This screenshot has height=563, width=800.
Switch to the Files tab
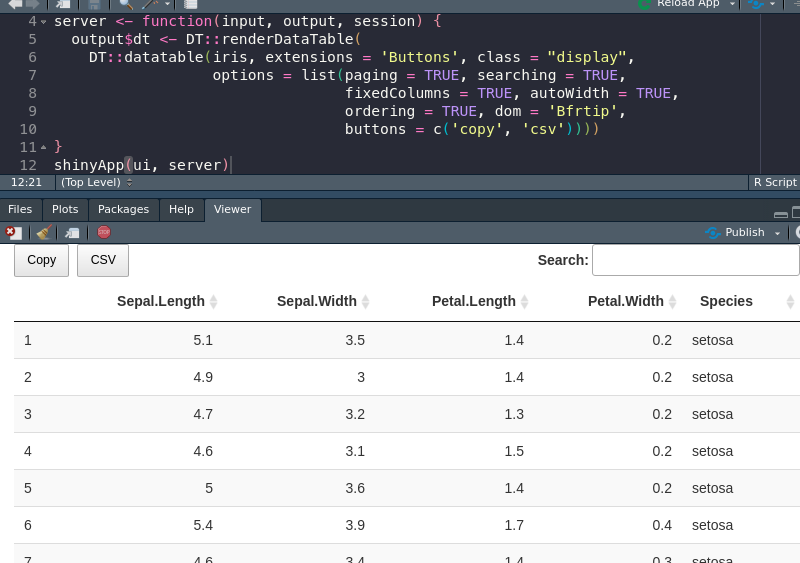click(x=20, y=209)
